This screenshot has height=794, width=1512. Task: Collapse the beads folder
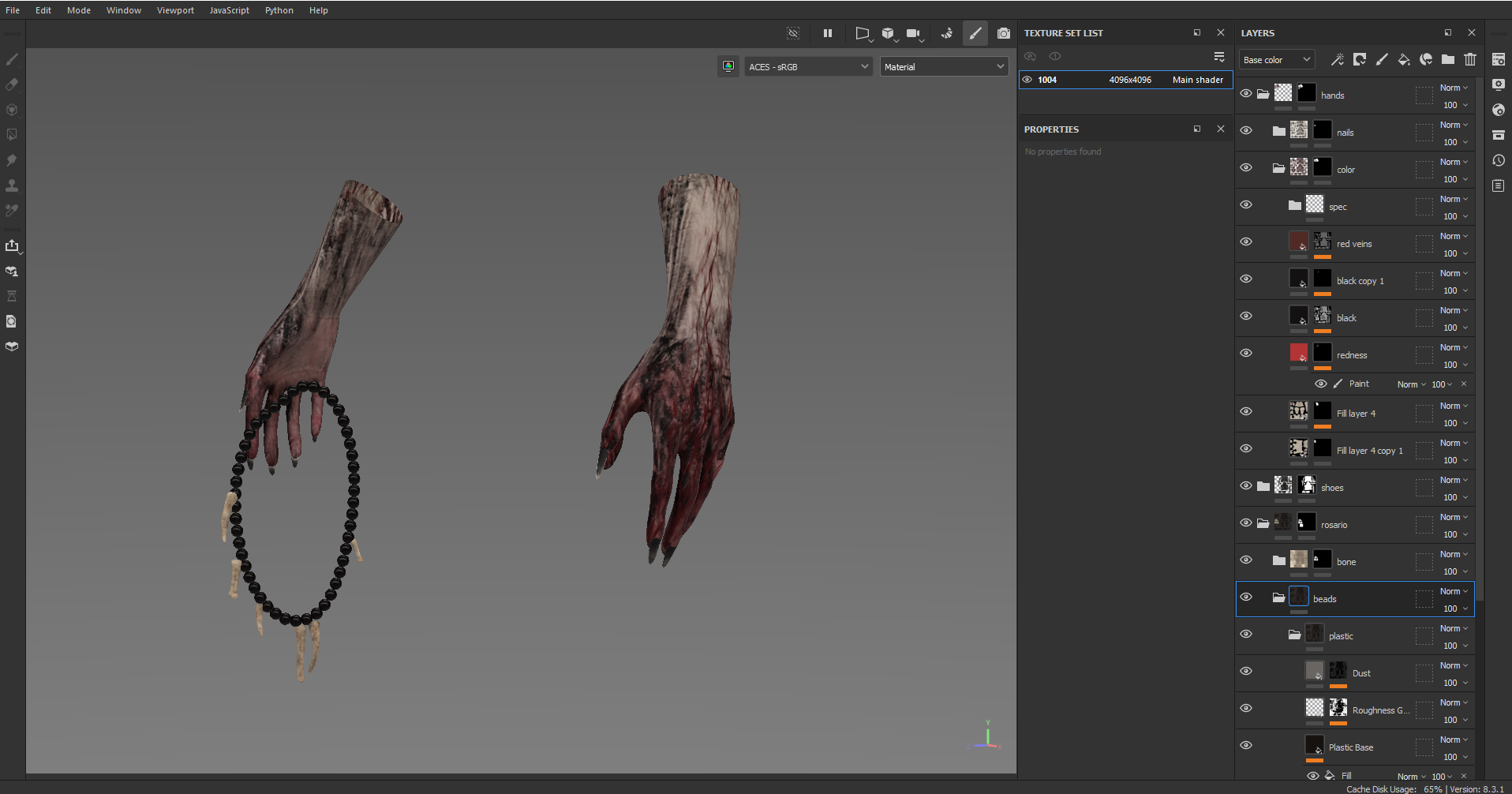1278,597
